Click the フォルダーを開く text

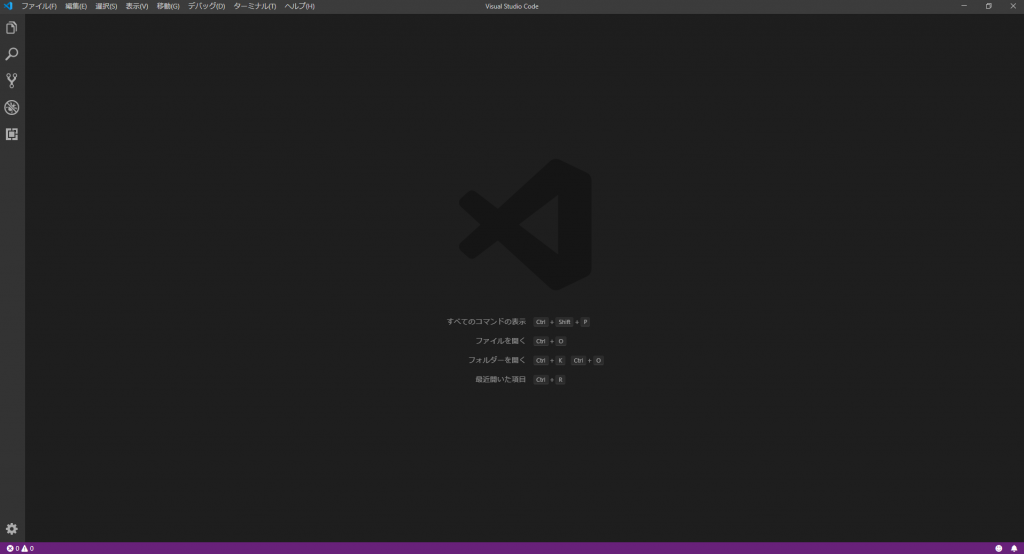click(496, 360)
